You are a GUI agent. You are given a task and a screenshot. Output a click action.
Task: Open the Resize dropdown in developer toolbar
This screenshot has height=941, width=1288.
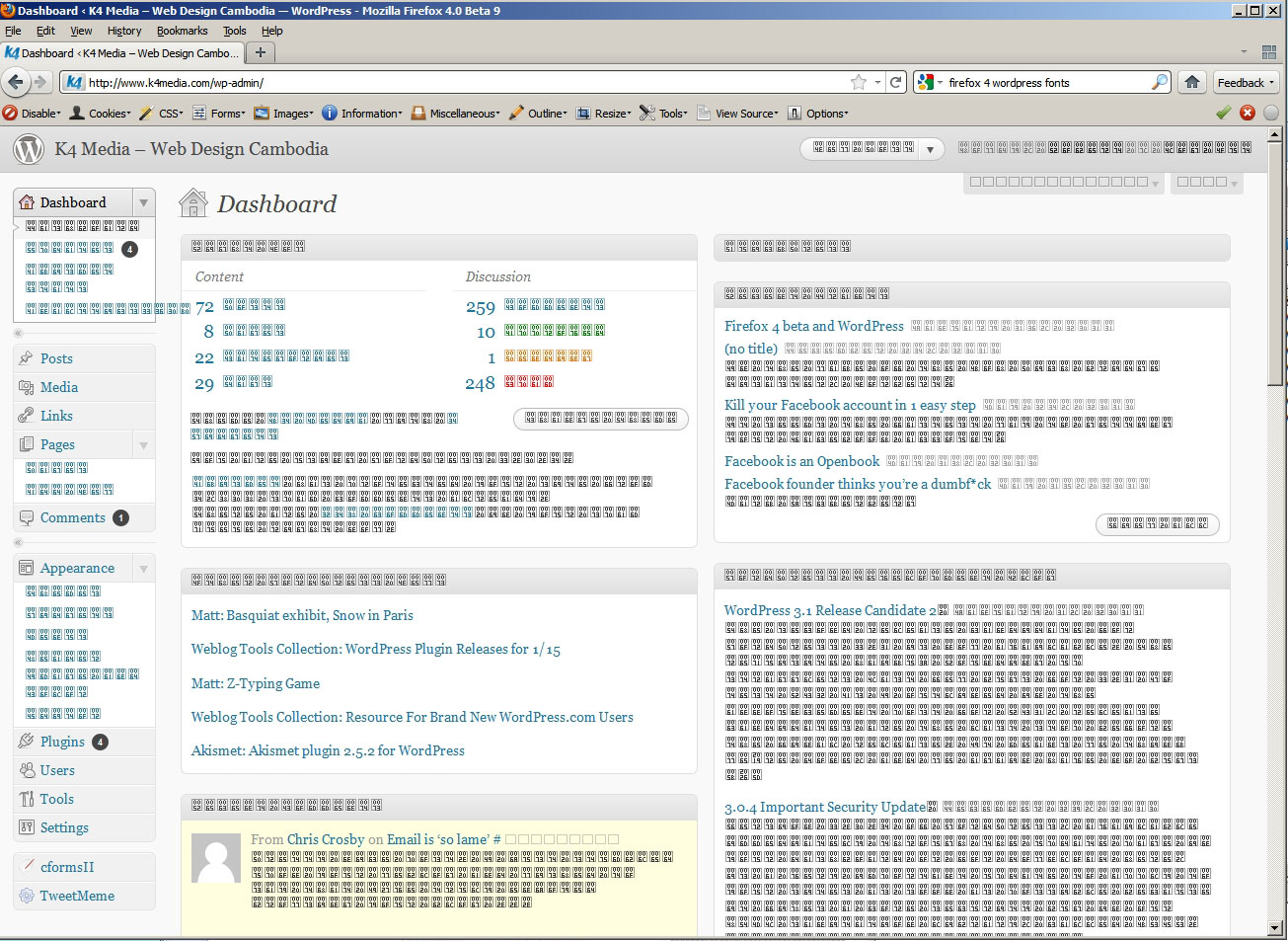pos(603,114)
